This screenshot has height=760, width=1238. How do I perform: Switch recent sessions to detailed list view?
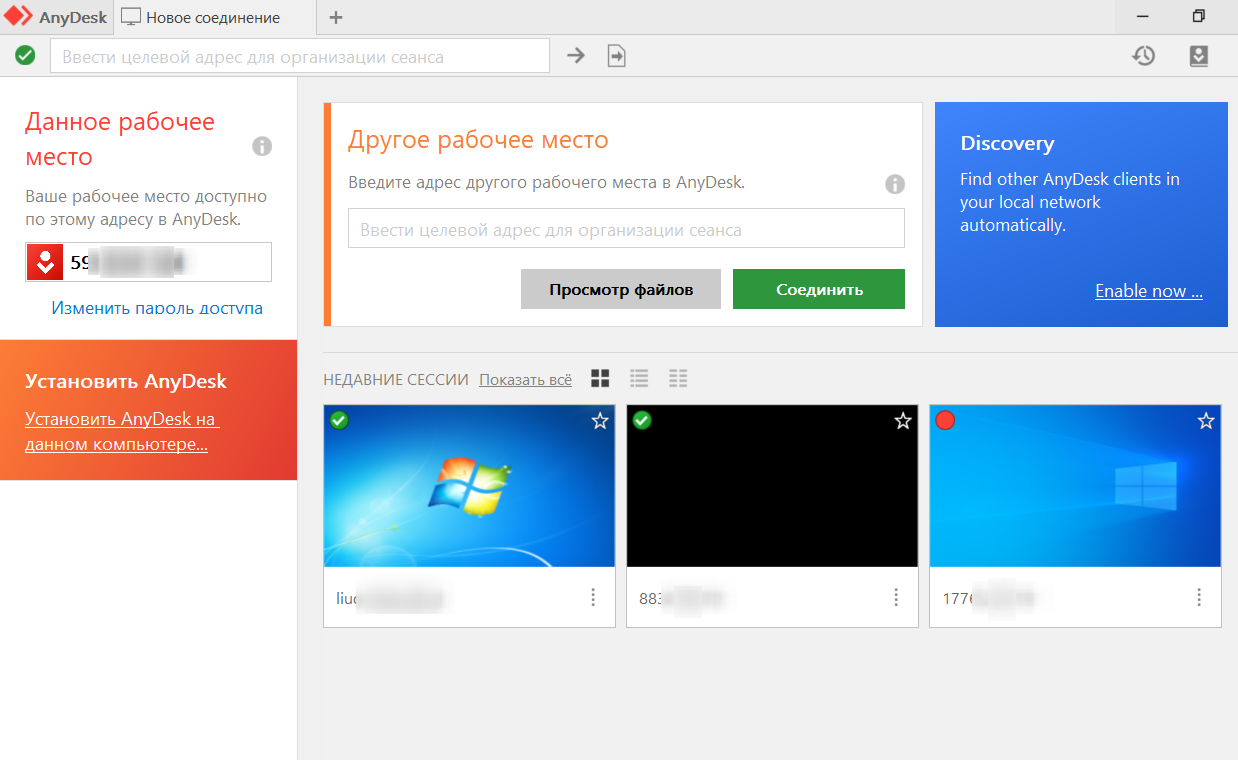(x=678, y=378)
